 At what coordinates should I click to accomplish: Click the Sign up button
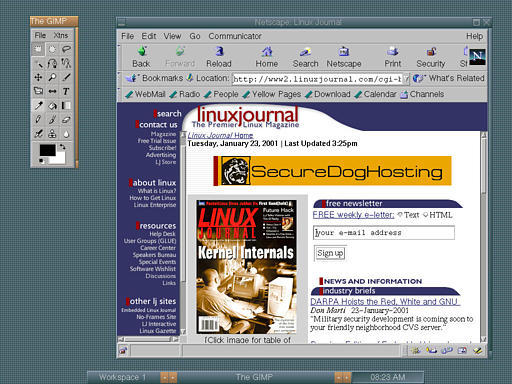click(330, 253)
